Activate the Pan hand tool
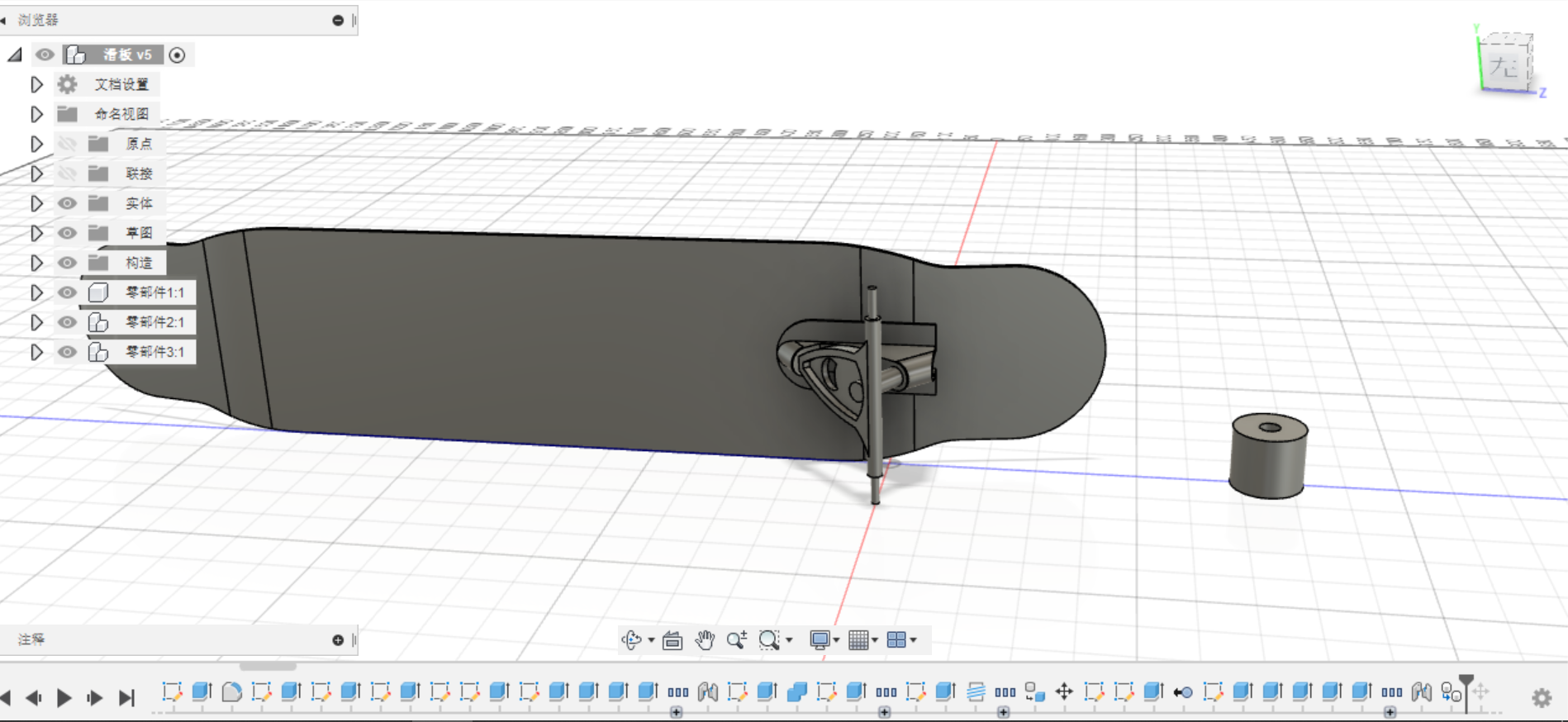 (x=705, y=640)
